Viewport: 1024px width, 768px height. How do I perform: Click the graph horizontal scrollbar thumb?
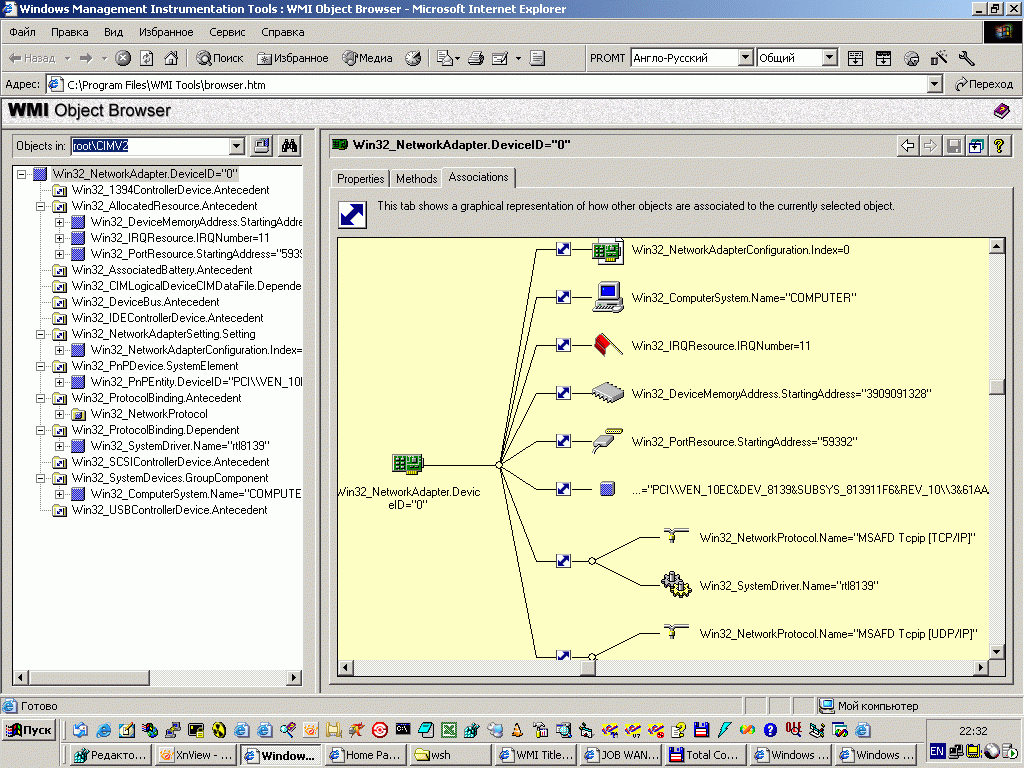pyautogui.click(x=588, y=667)
